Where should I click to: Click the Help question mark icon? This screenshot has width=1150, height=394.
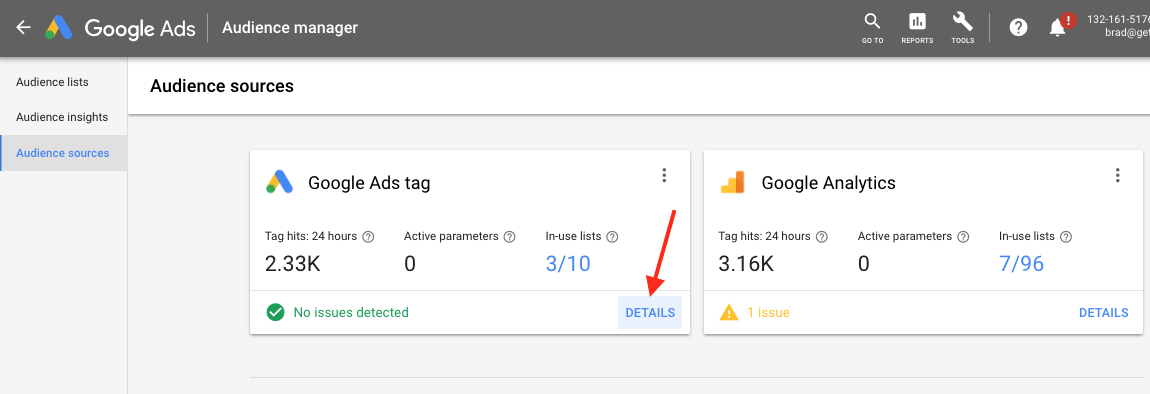coord(1018,28)
